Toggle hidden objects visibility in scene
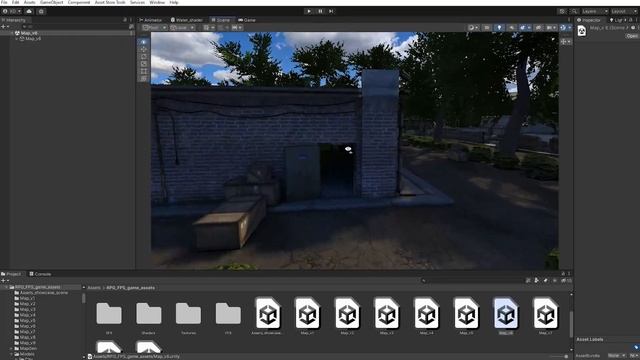The height and width of the screenshot is (360, 640). tap(538, 28)
